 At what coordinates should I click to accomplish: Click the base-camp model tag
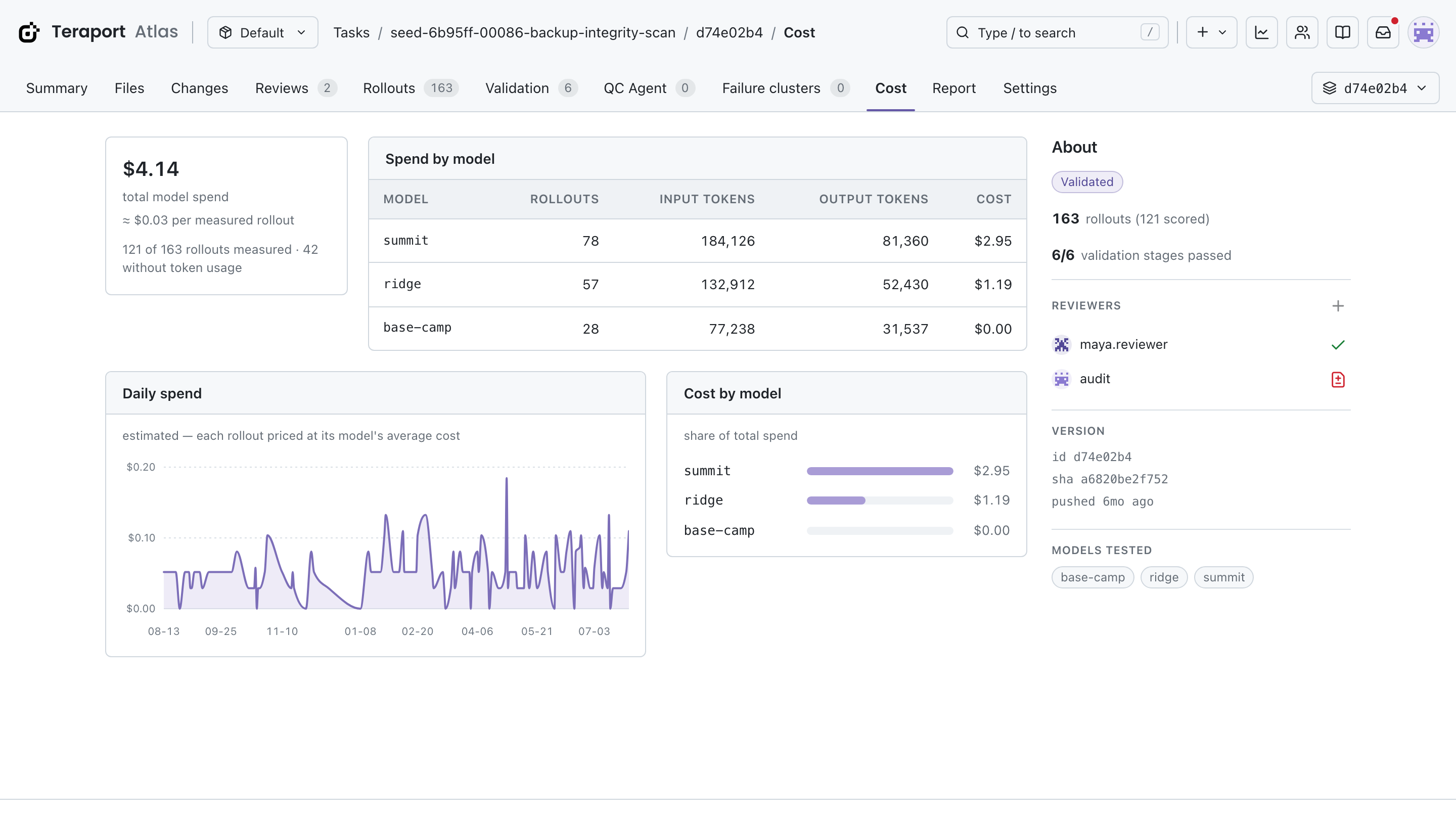click(1092, 577)
